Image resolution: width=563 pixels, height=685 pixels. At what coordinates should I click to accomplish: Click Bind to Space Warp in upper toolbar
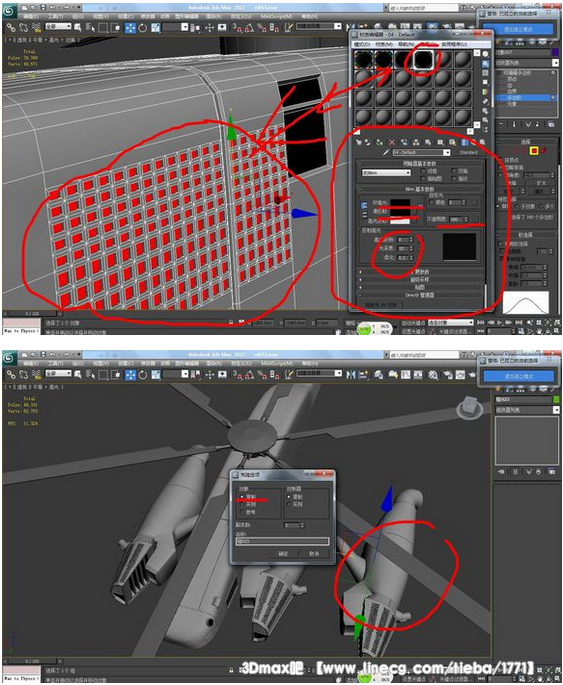[x=37, y=28]
